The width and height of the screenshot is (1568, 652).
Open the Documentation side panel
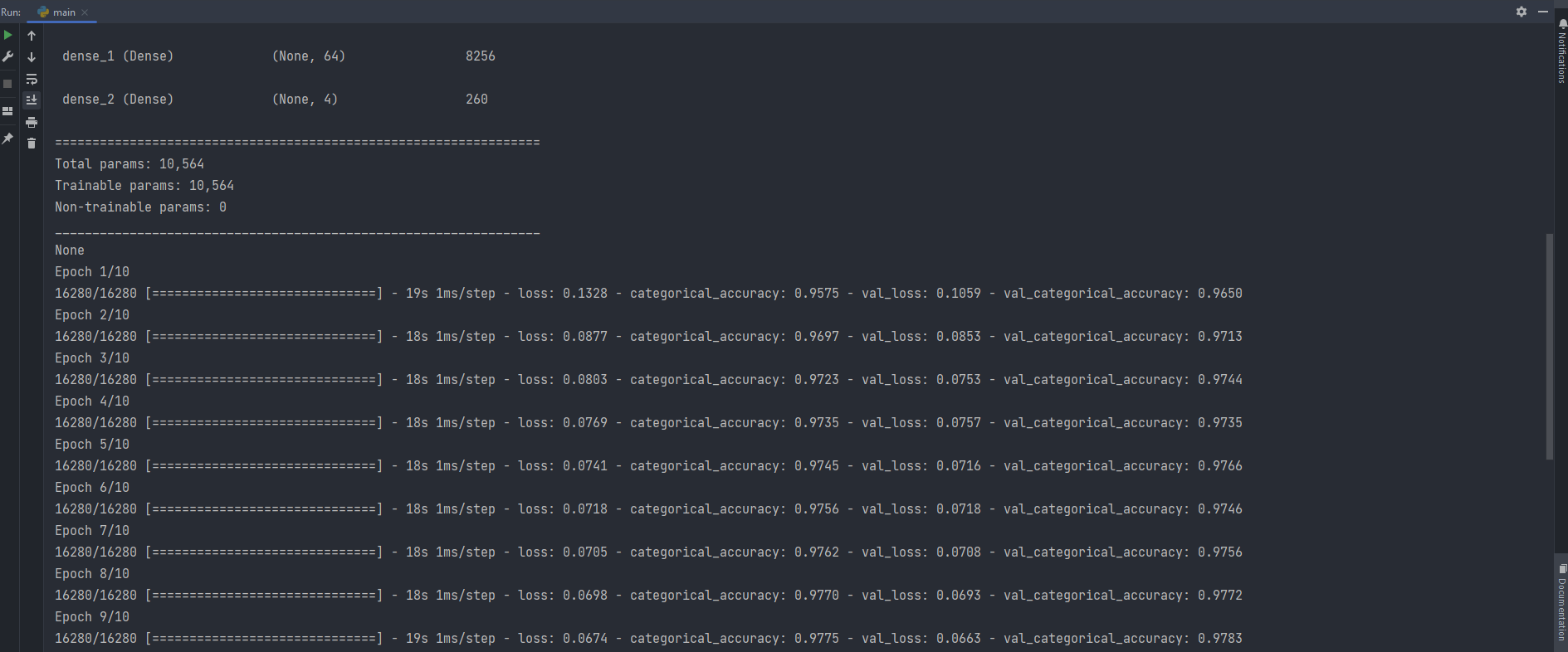click(1561, 603)
